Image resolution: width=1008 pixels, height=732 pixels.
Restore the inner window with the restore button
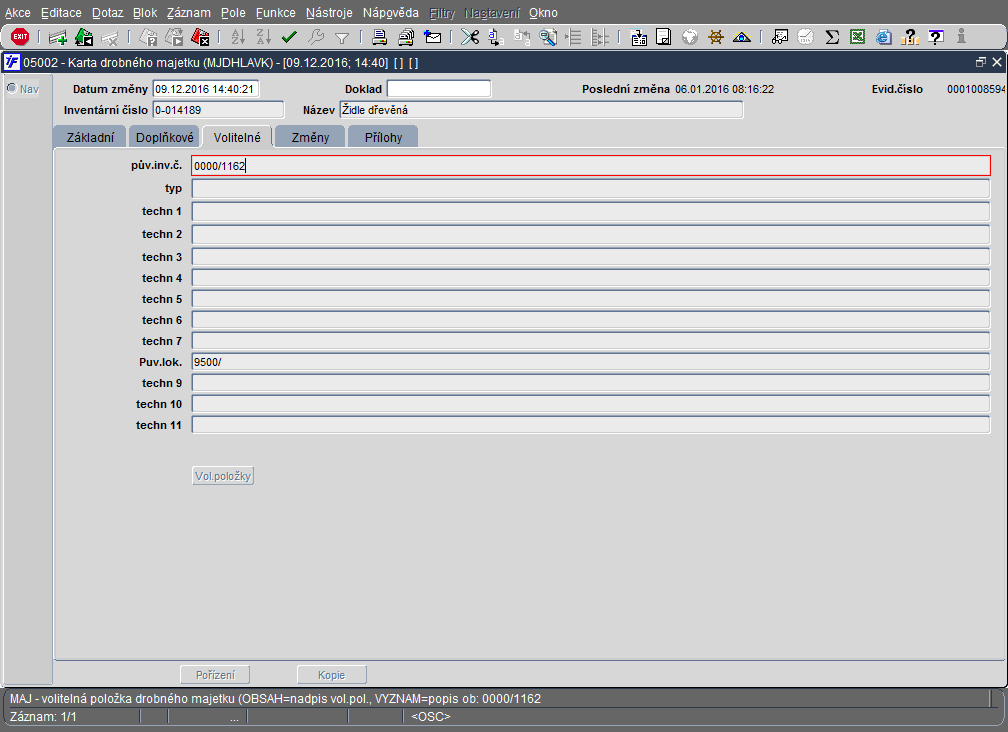coord(980,62)
